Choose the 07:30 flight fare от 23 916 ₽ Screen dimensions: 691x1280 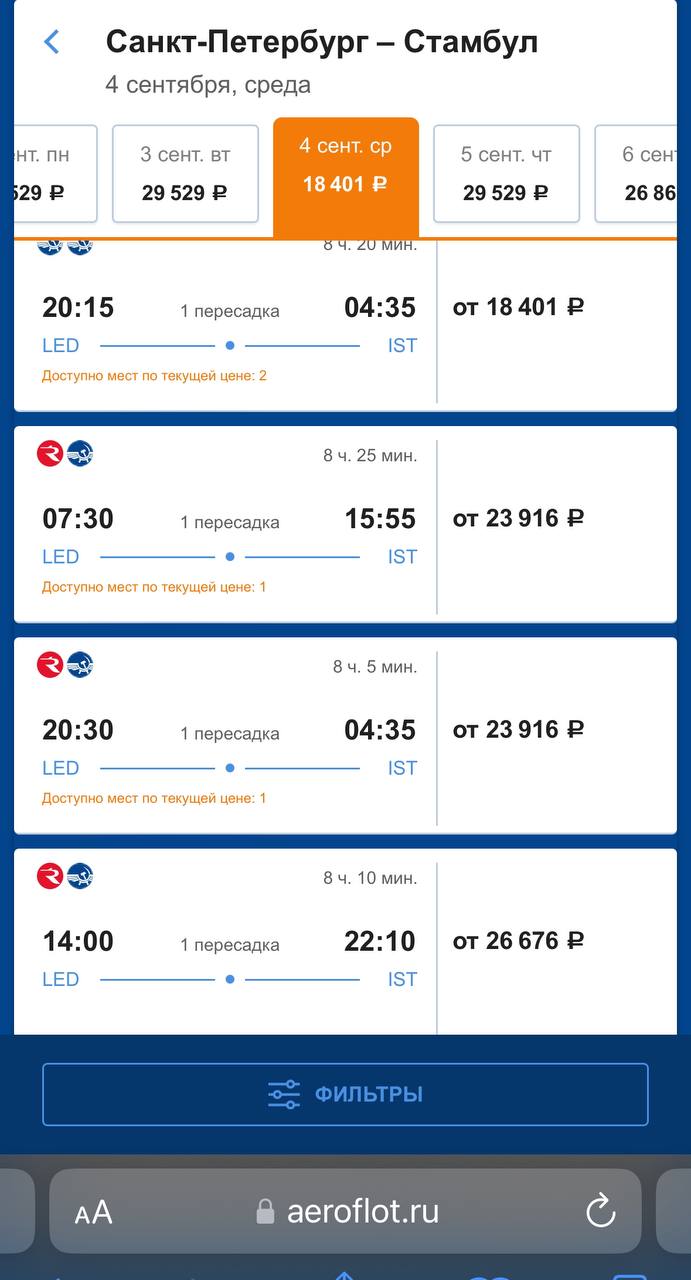click(518, 518)
